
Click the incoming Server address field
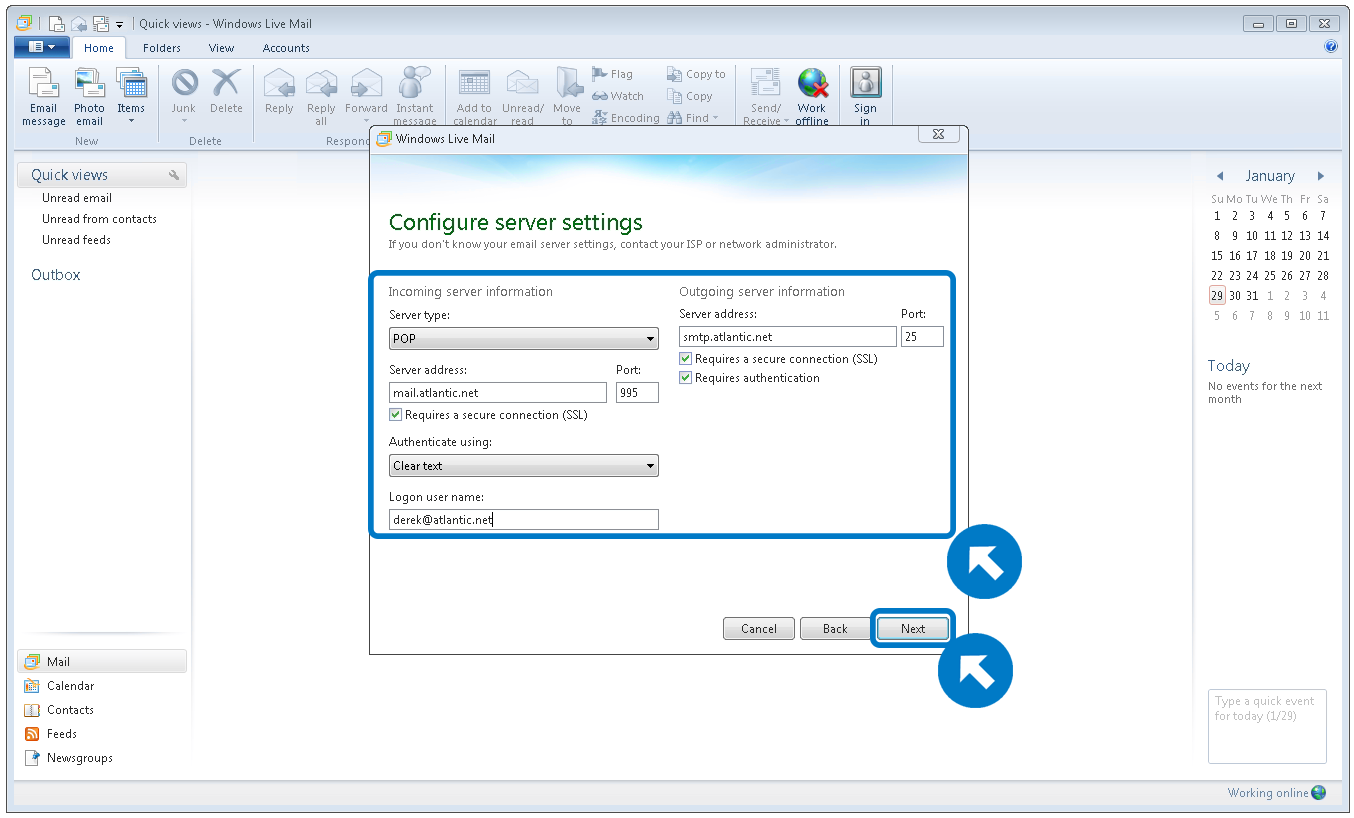[x=498, y=392]
